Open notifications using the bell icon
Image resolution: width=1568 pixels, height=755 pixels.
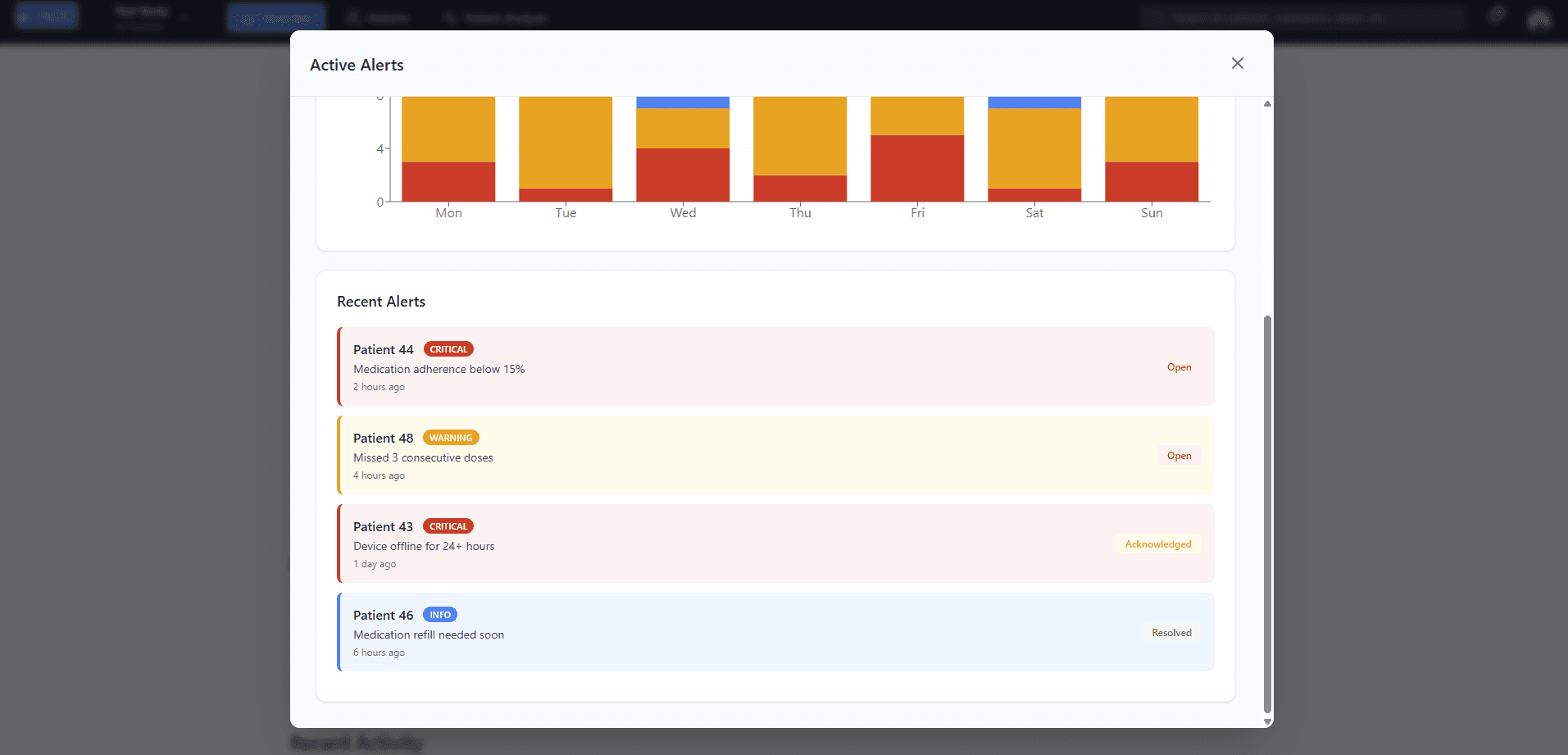click(x=1497, y=14)
